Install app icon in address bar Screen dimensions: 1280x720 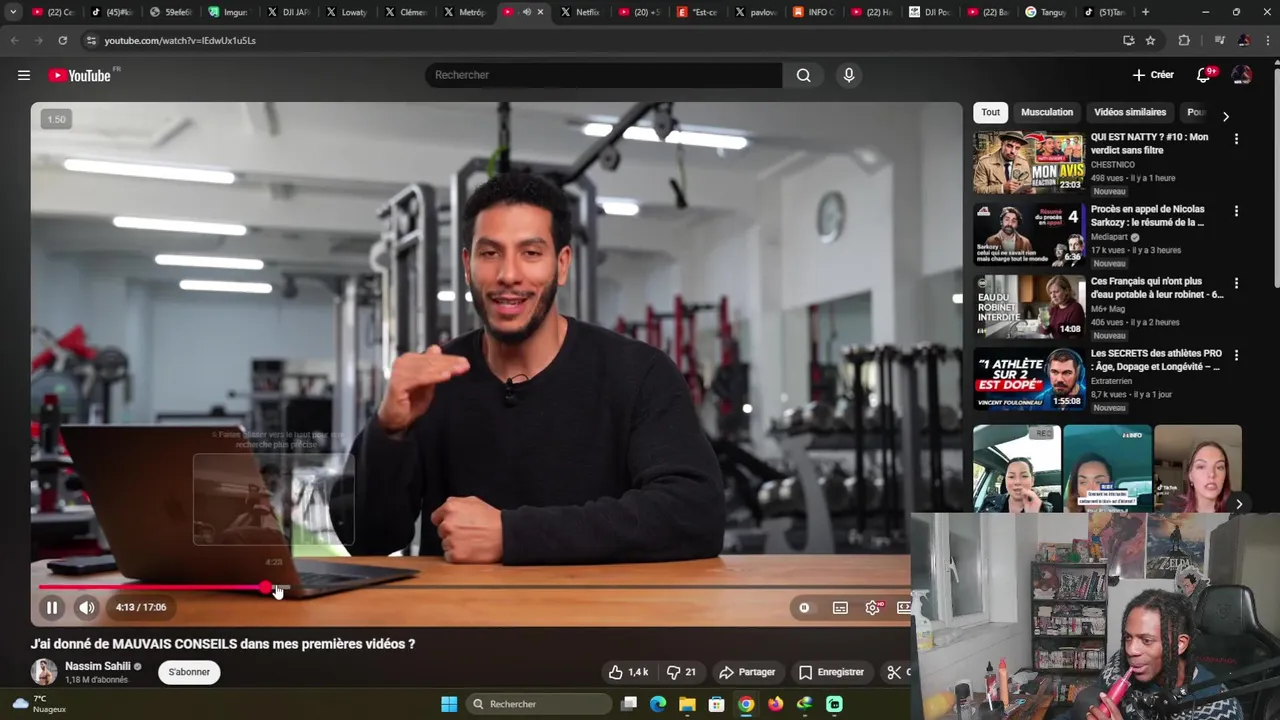[x=1128, y=40]
